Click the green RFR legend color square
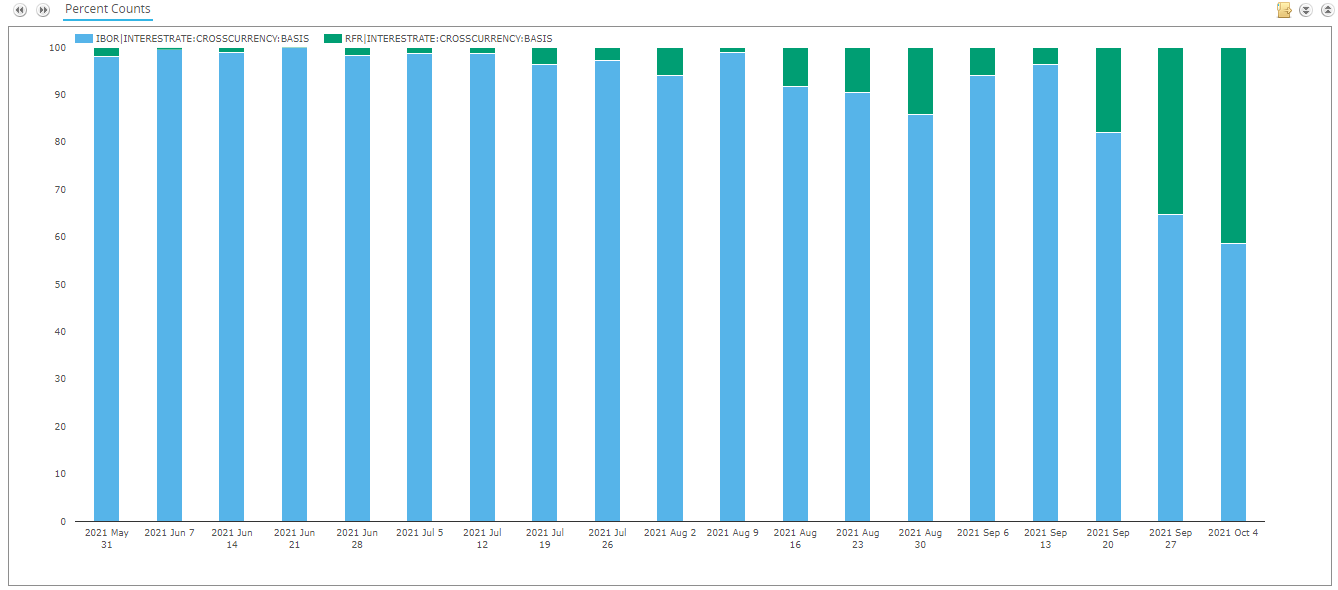 coord(333,38)
